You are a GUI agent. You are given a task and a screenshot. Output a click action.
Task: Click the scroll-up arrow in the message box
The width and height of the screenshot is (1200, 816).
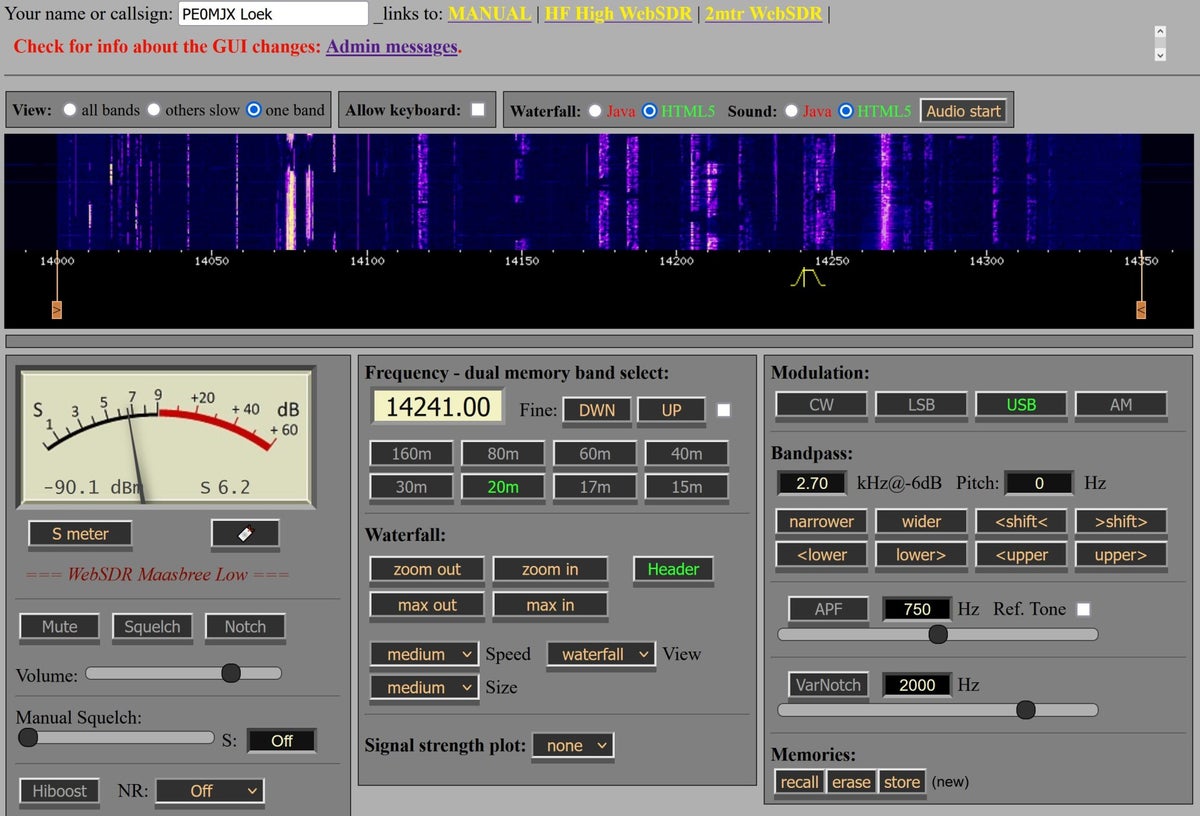click(x=1160, y=33)
